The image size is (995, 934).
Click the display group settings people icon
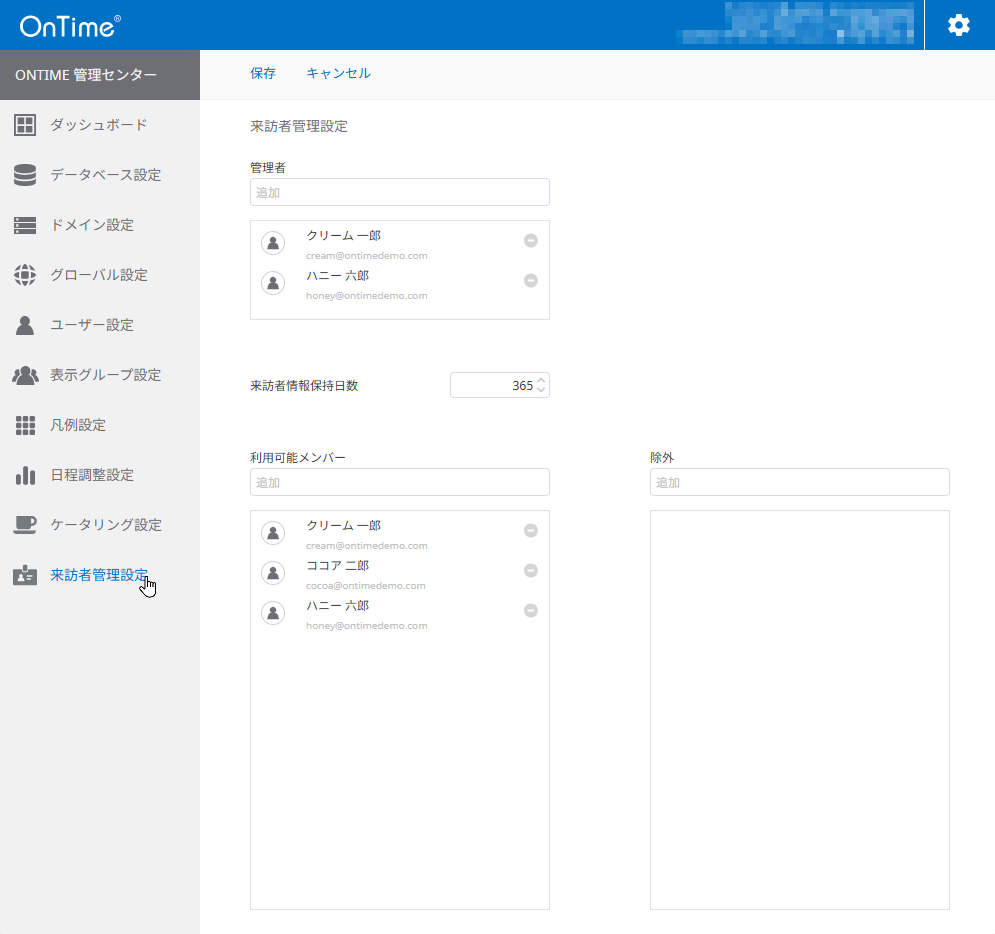click(25, 375)
